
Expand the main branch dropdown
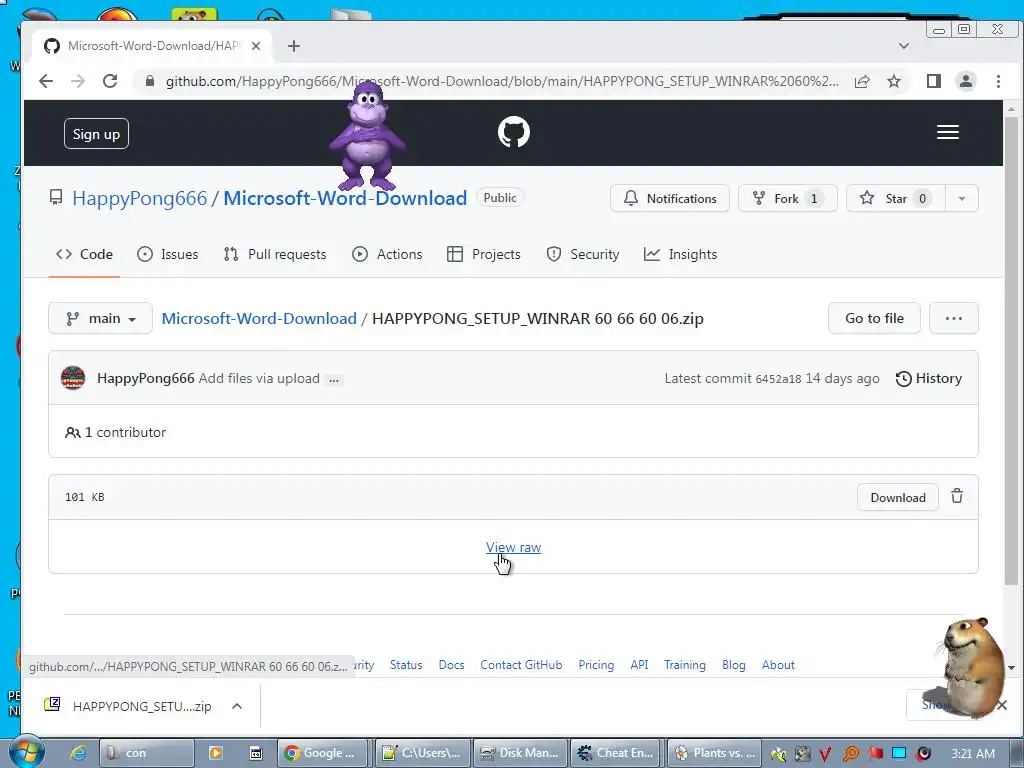coord(101,318)
